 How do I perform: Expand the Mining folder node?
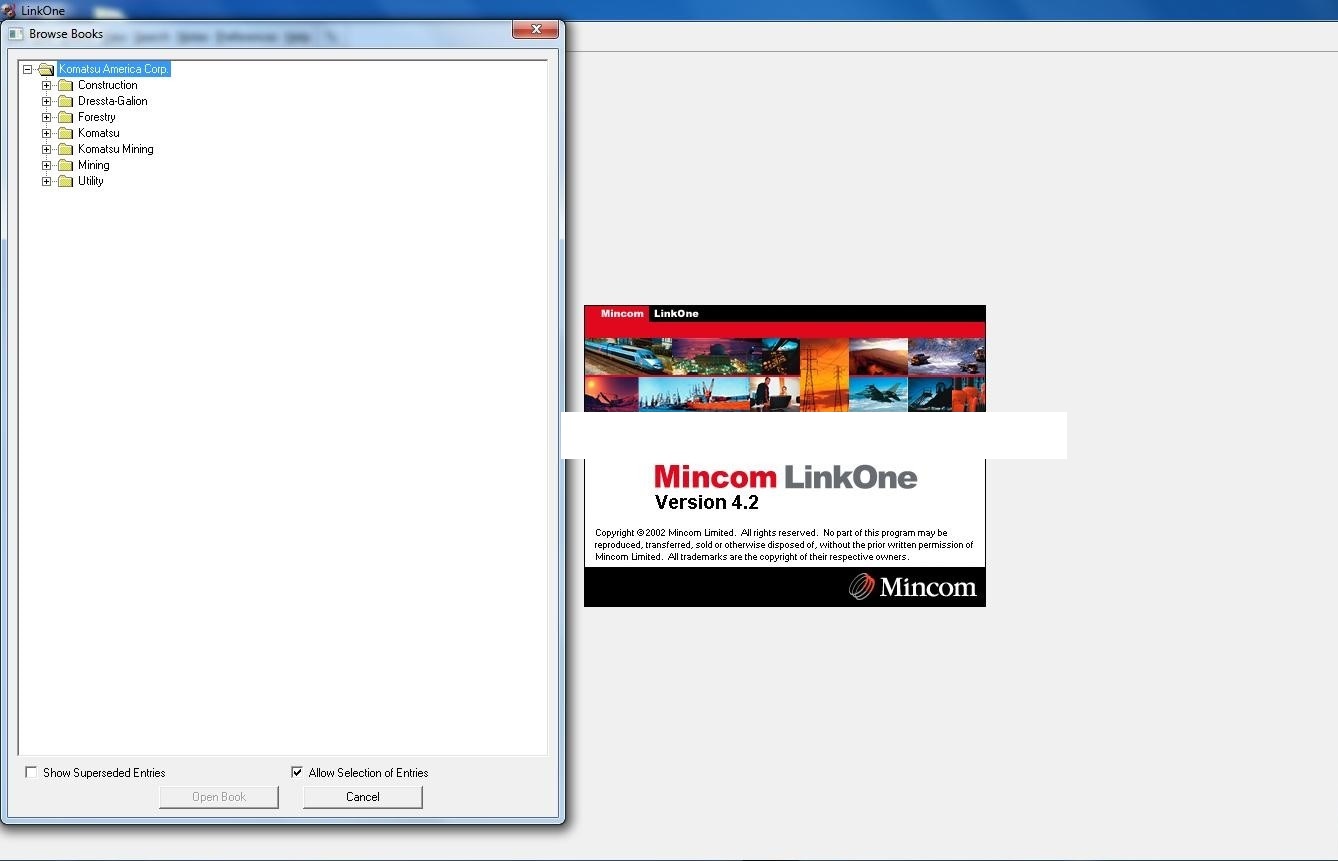(46, 165)
